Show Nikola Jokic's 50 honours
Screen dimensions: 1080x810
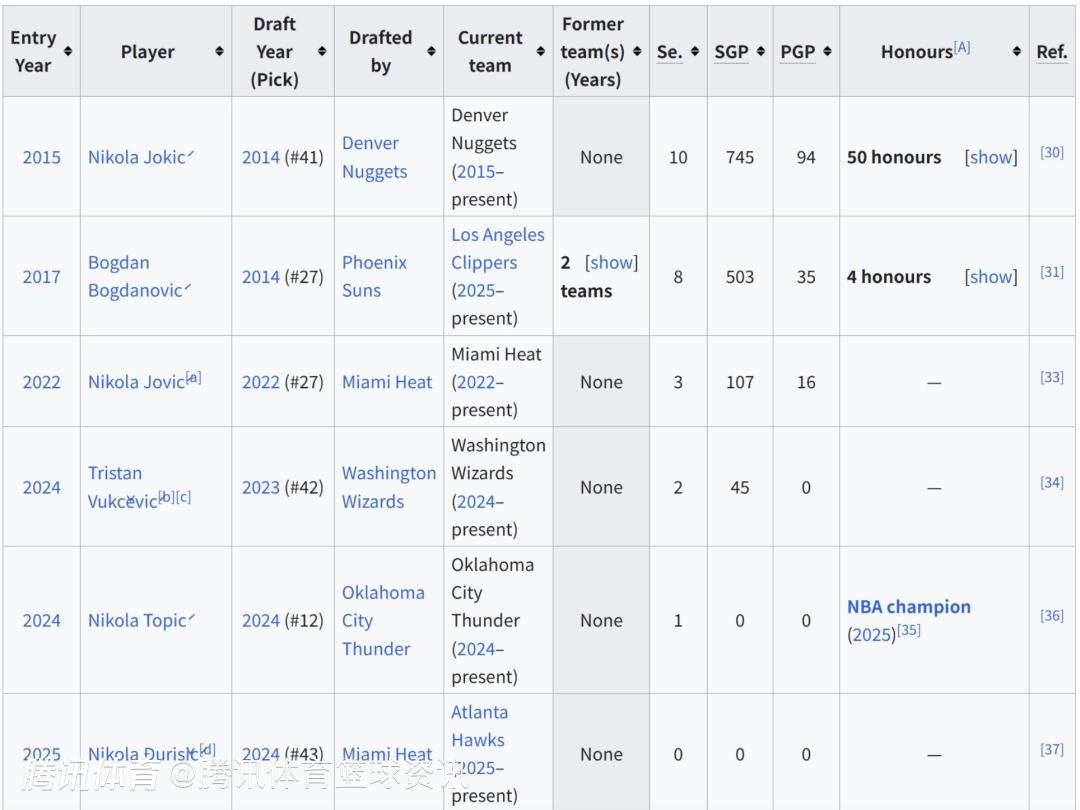[x=991, y=157]
